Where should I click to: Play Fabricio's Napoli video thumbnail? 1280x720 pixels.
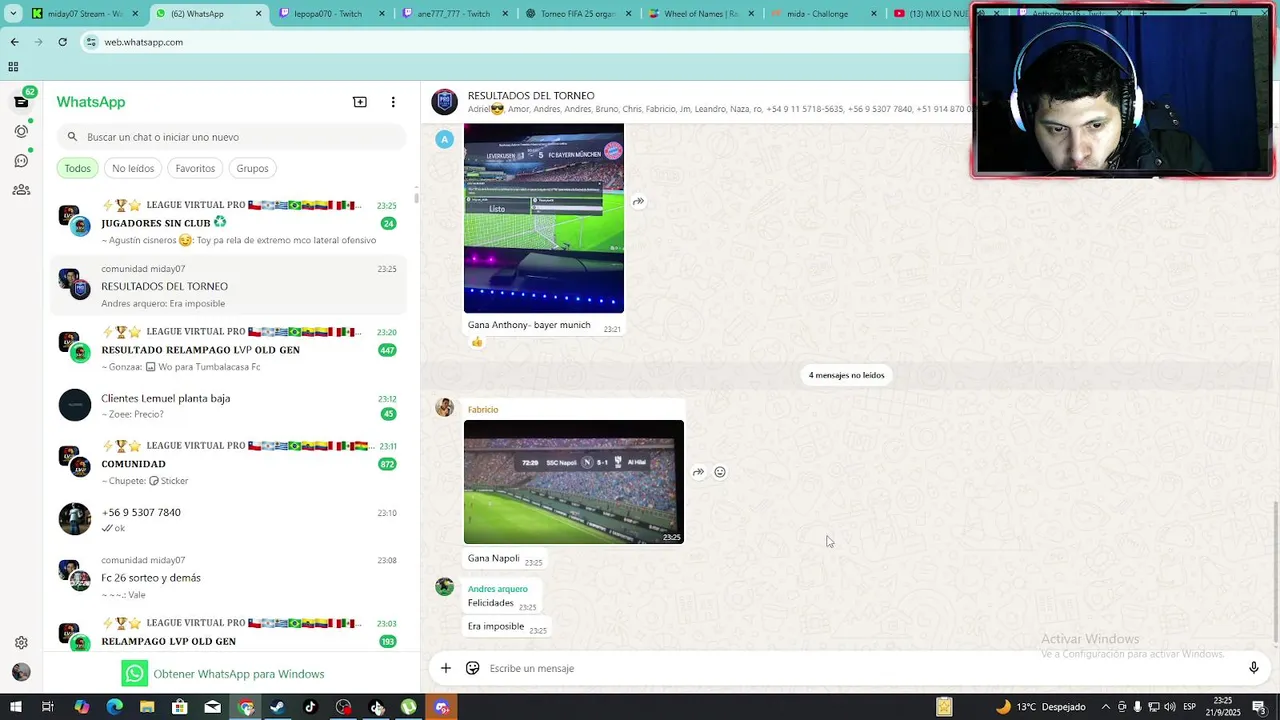pyautogui.click(x=574, y=482)
